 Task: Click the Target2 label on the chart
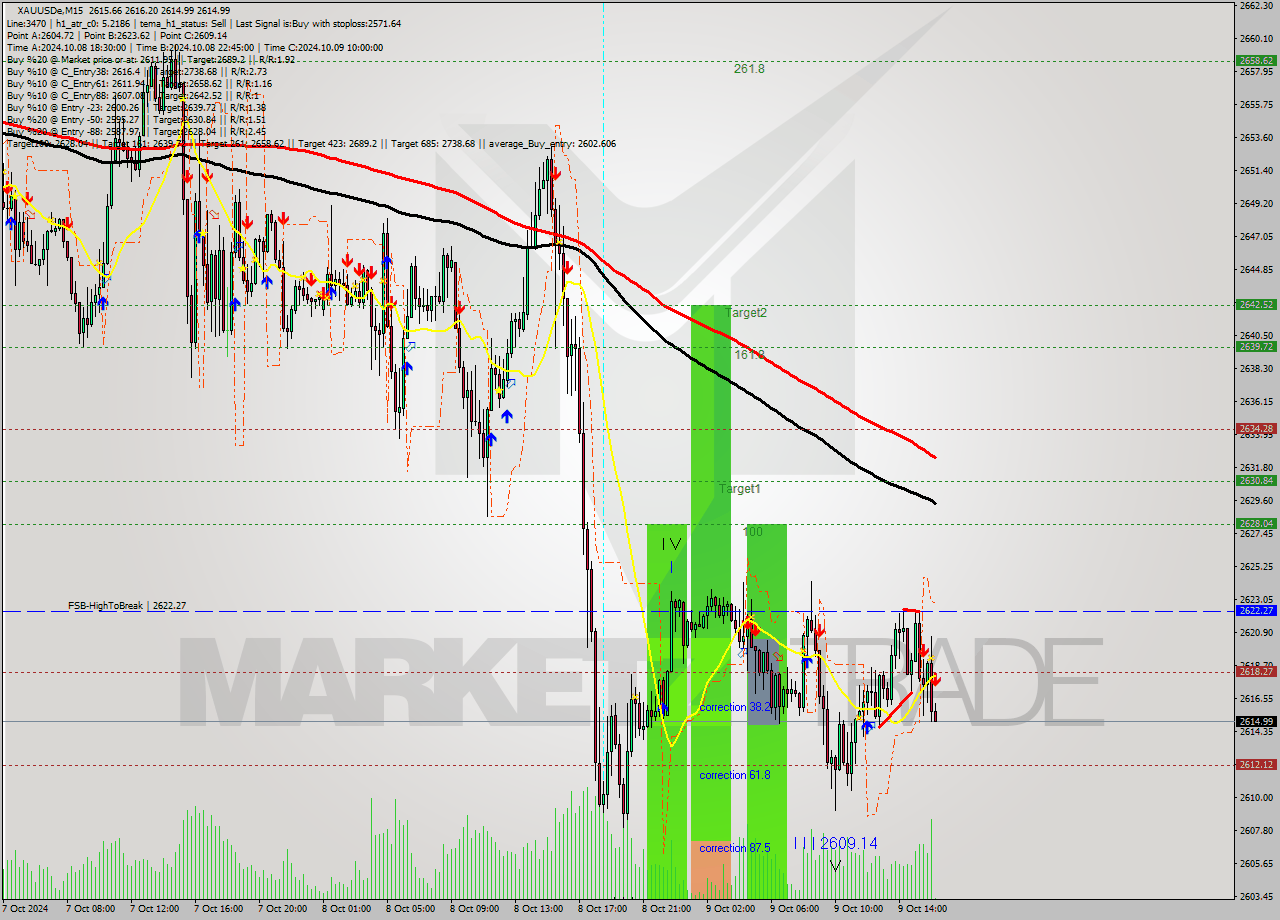click(746, 312)
